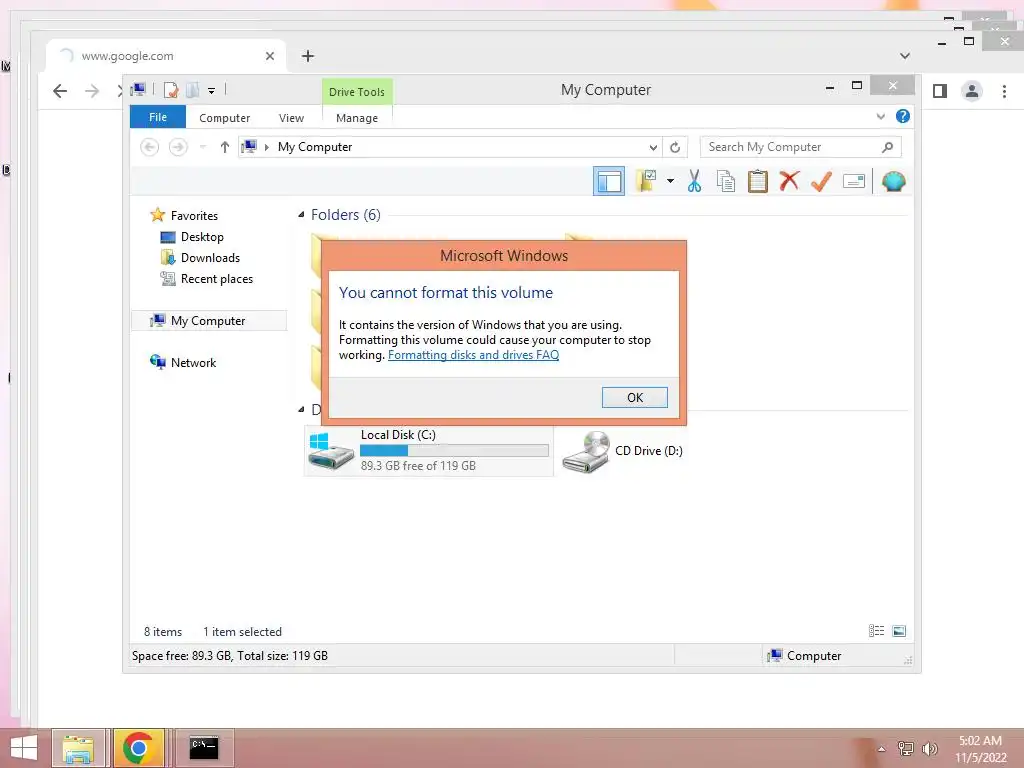1024x768 pixels.
Task: Click the Copy icon in the toolbar
Action: tap(726, 181)
